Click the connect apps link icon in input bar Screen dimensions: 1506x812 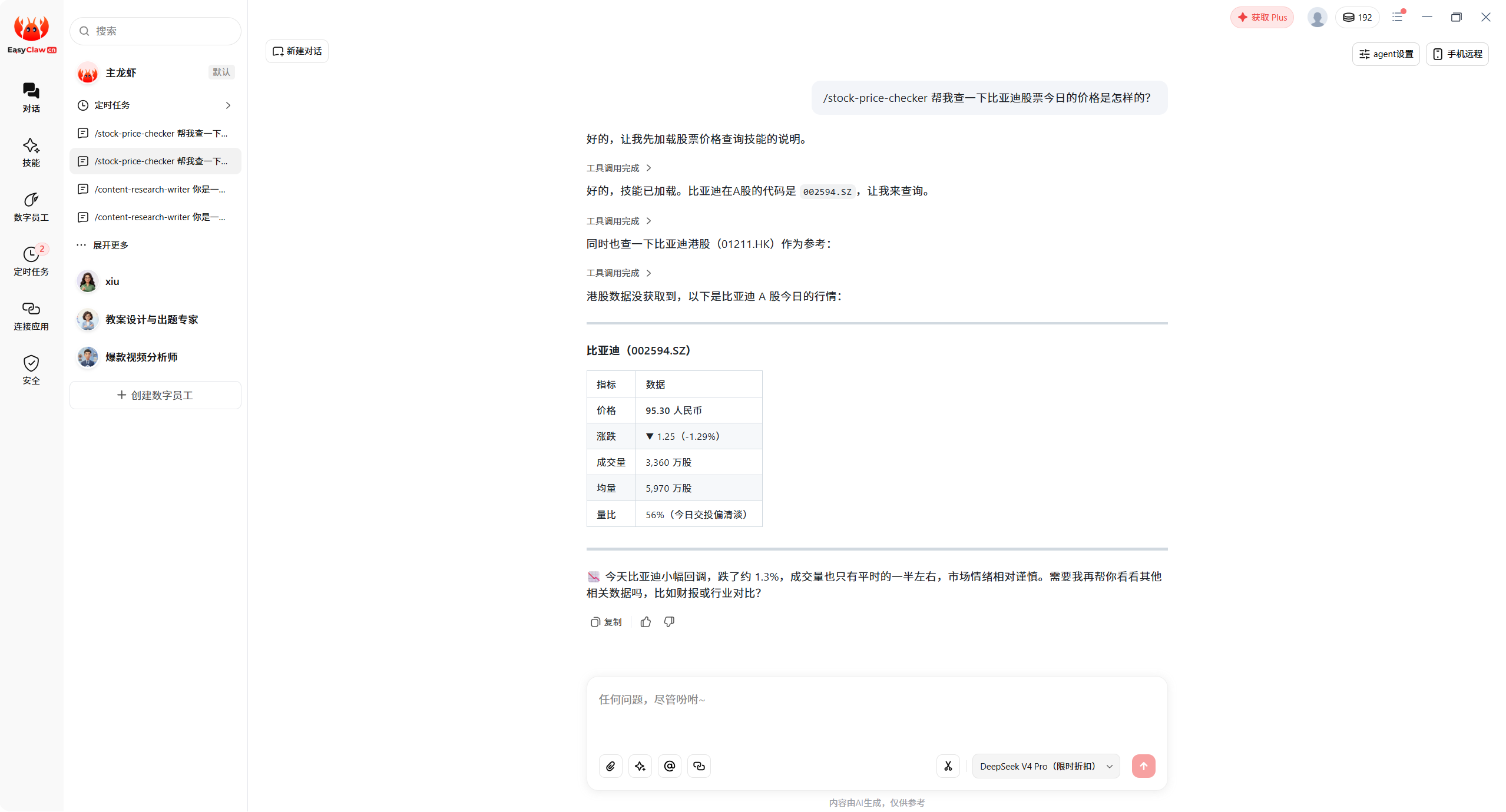[x=699, y=766]
